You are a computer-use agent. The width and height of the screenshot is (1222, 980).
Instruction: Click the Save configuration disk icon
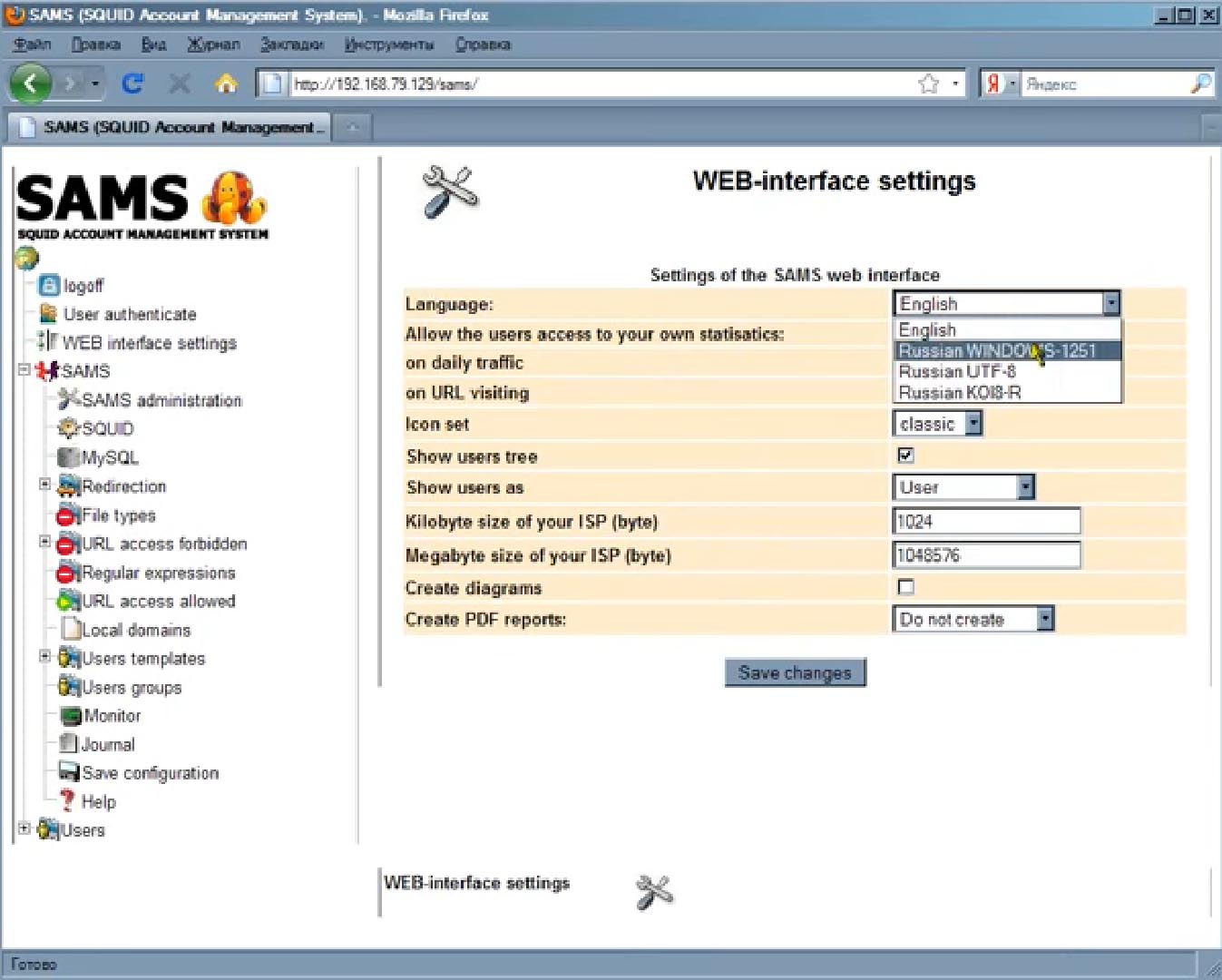[x=69, y=772]
